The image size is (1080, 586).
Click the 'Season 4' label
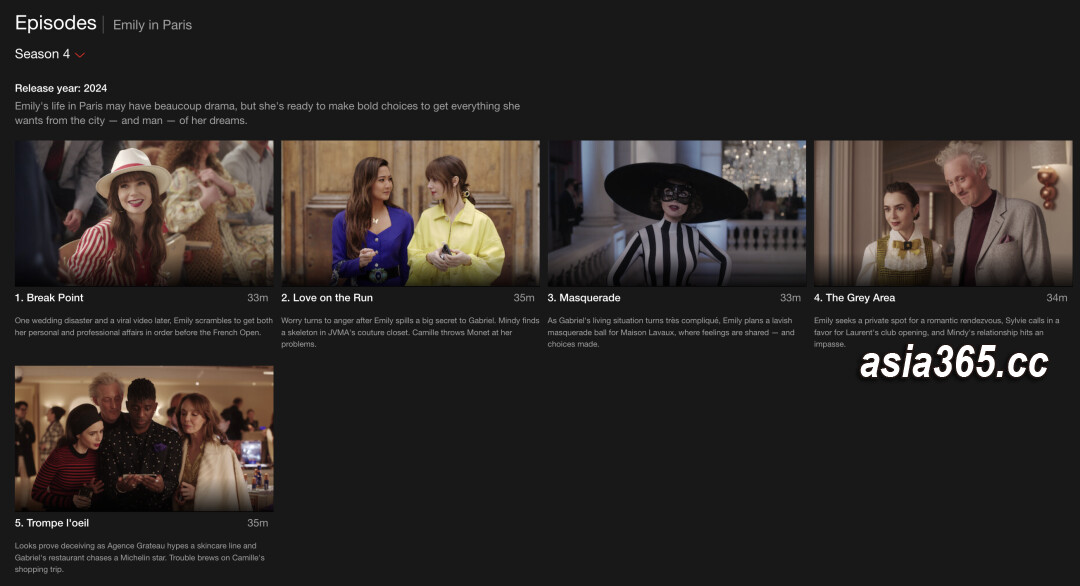pyautogui.click(x=42, y=54)
